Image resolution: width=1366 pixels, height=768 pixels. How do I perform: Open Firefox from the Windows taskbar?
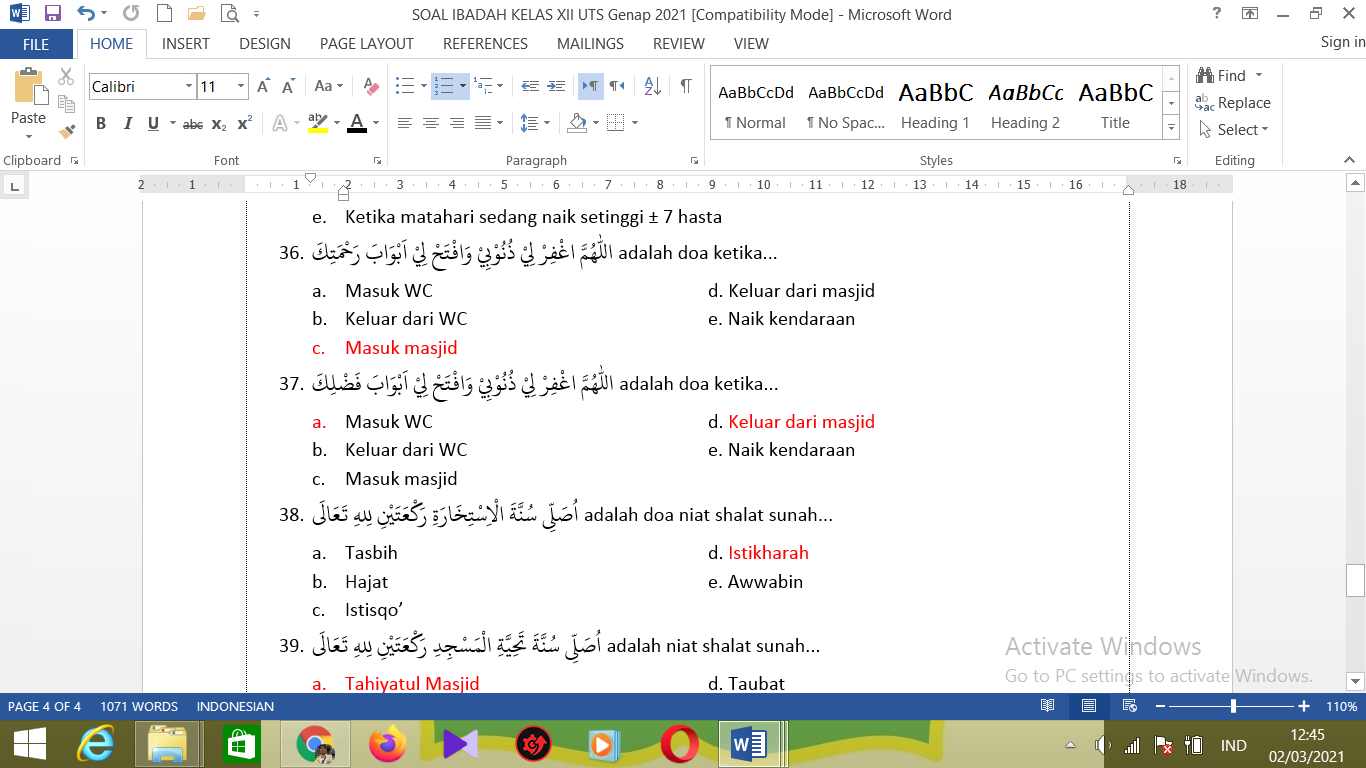click(x=388, y=745)
